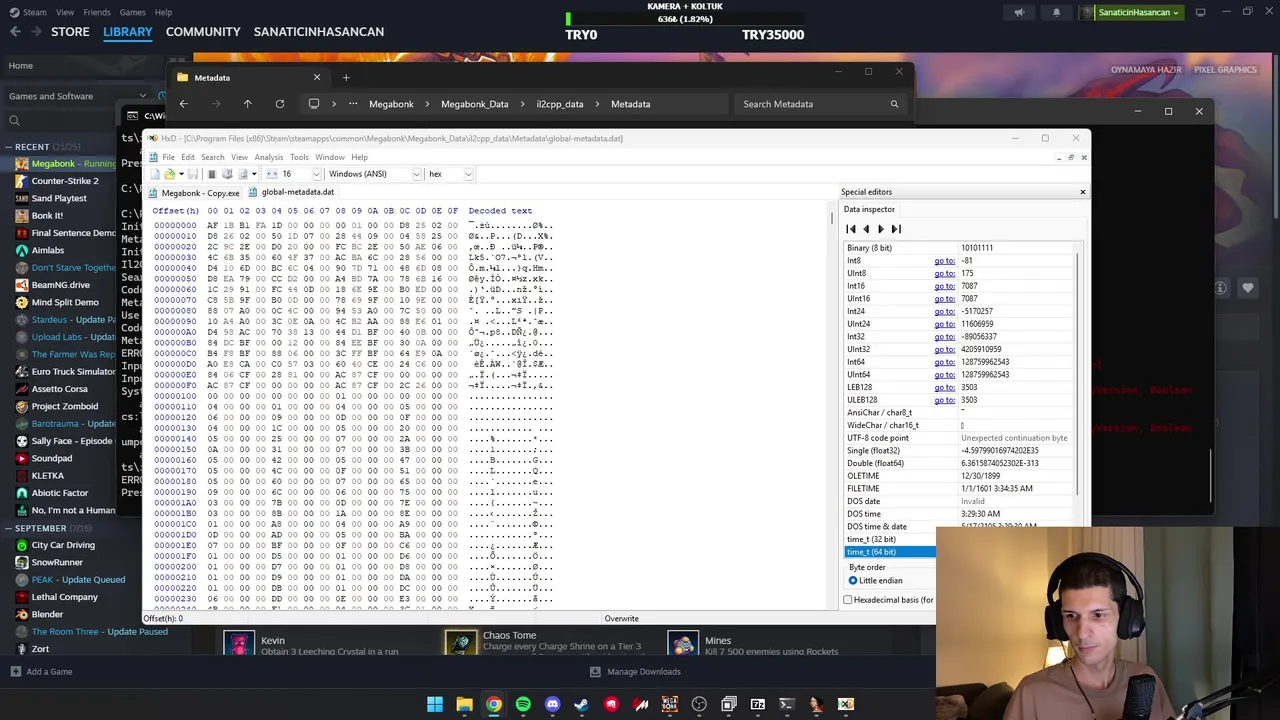Click the Steam forward navigation arrow

tap(38, 32)
